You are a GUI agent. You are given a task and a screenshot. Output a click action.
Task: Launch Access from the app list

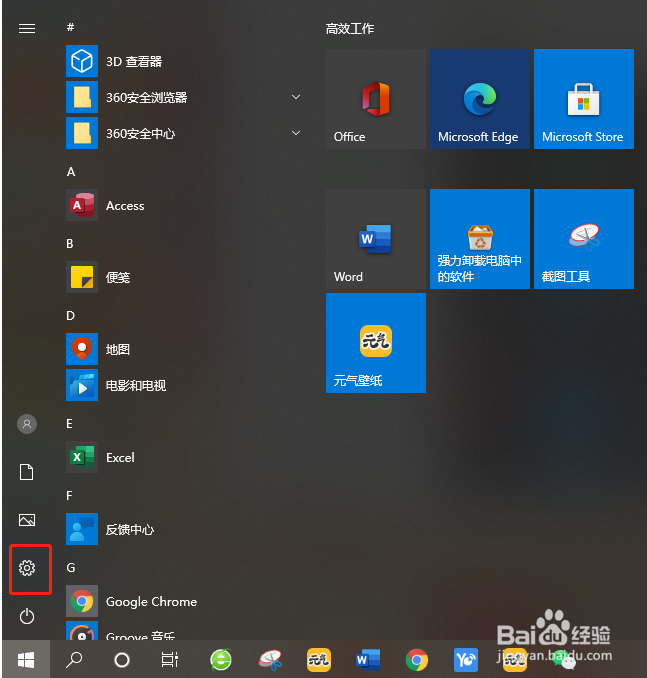pos(184,205)
